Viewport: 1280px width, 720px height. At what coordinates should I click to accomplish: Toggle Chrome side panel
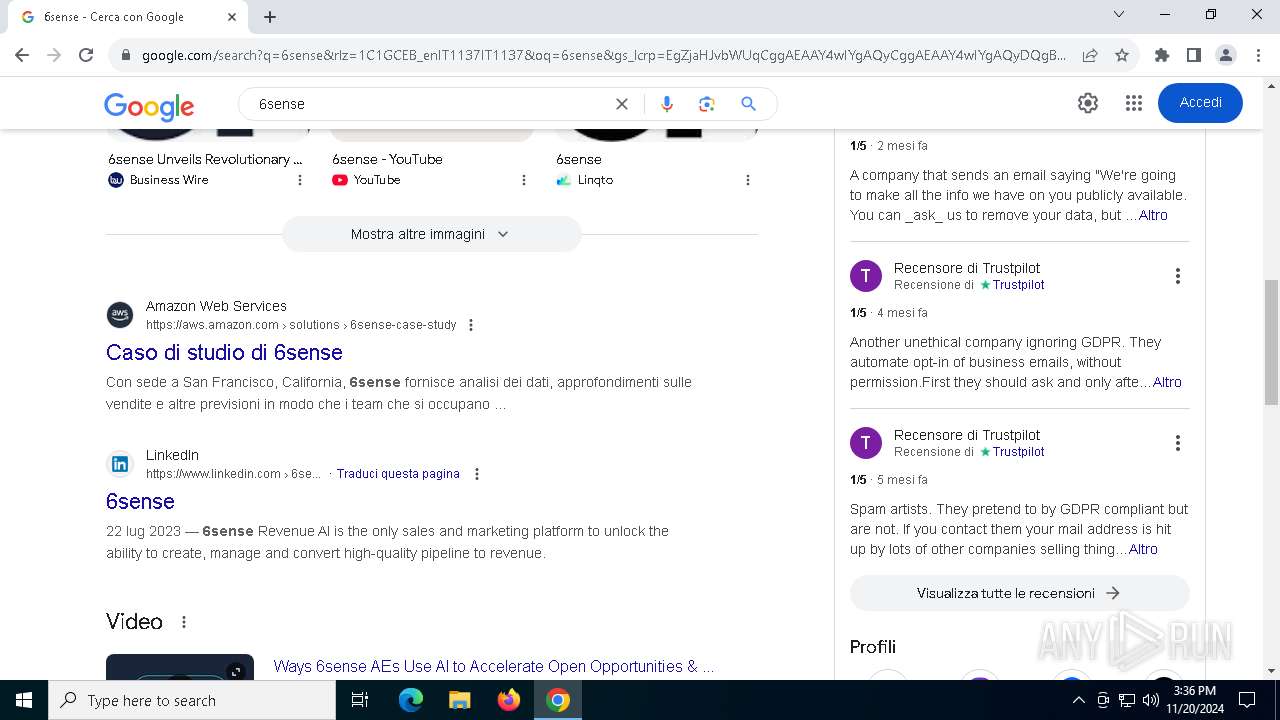[1194, 55]
